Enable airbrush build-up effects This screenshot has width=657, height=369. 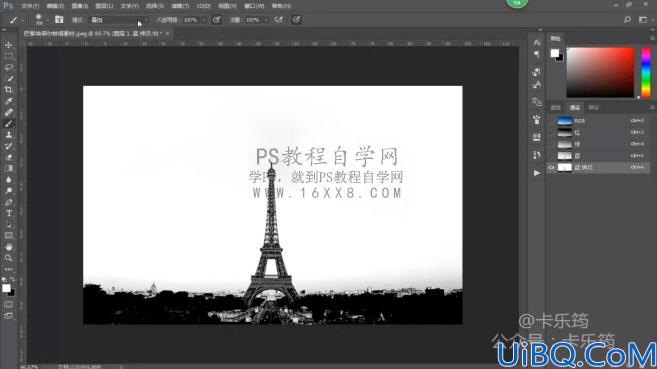pyautogui.click(x=279, y=20)
